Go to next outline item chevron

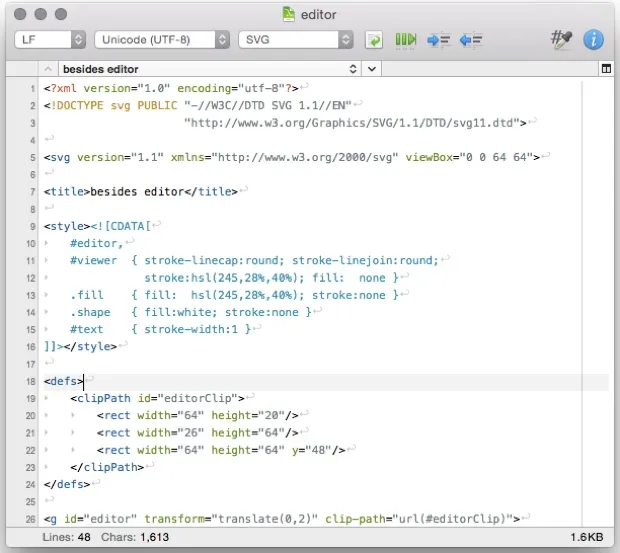(x=372, y=69)
